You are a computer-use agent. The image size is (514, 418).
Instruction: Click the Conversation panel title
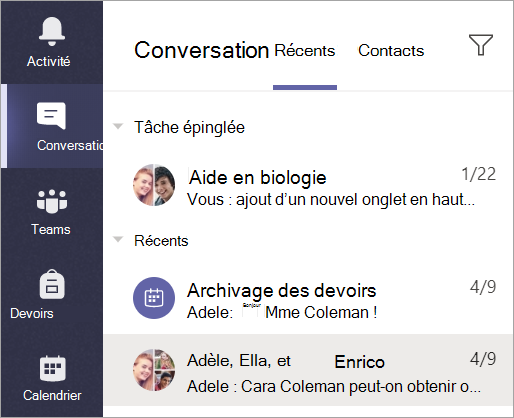point(201,50)
